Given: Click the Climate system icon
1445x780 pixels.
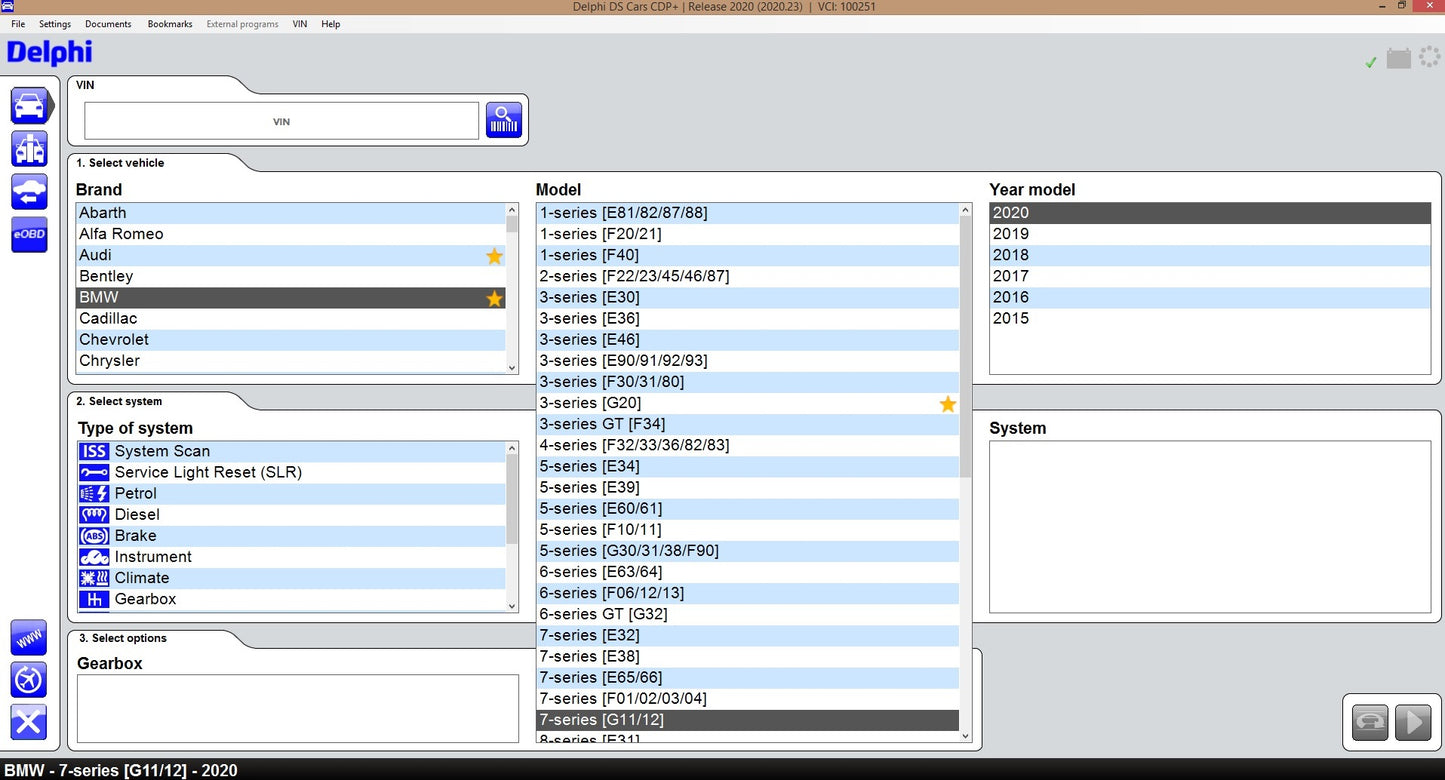Looking at the screenshot, I should pos(94,578).
